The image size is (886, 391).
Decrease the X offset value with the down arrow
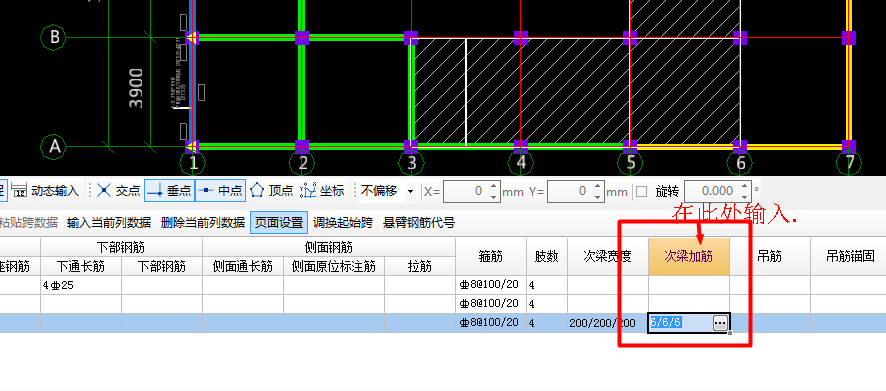click(493, 197)
